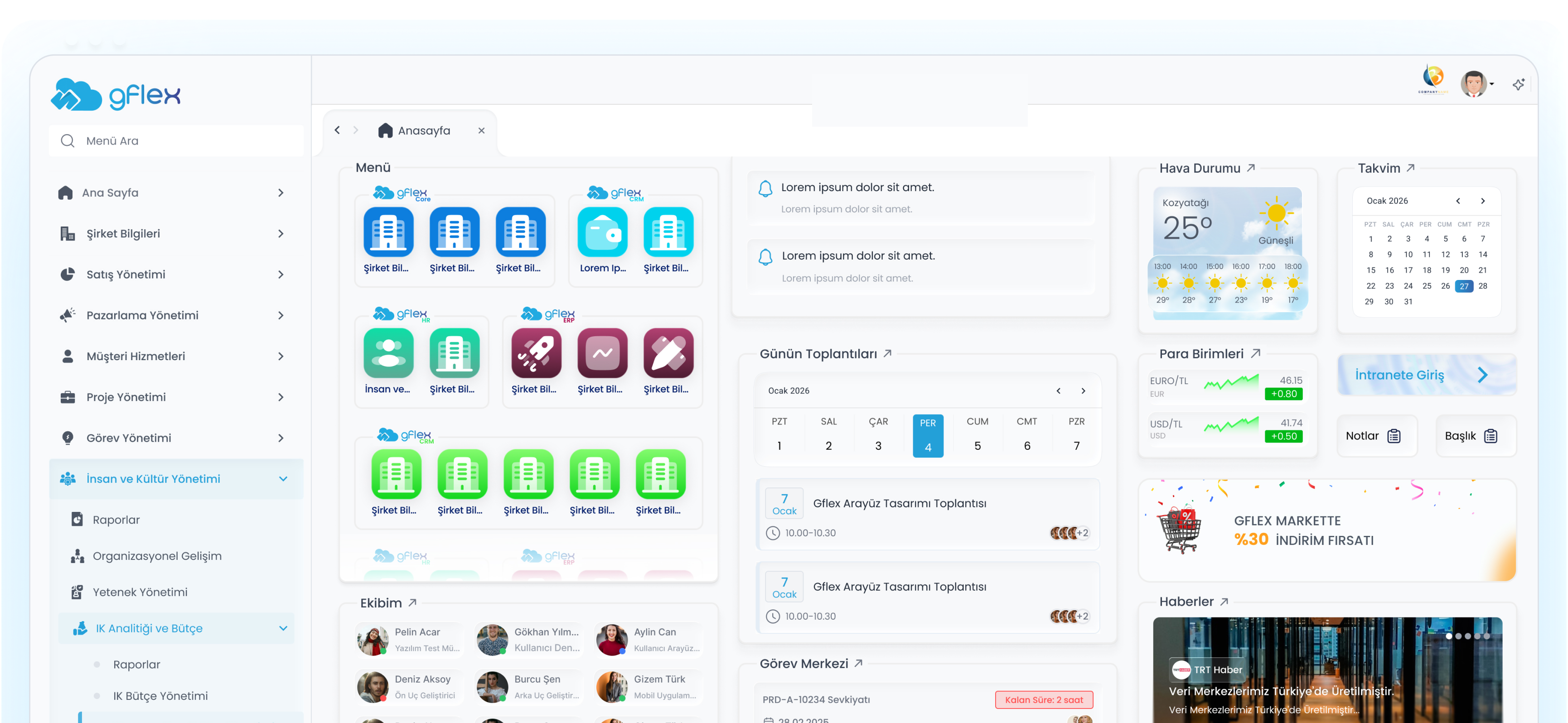The height and width of the screenshot is (723, 1568).
Task: Open the Günün Toplantıları link
Action: pyautogui.click(x=887, y=354)
